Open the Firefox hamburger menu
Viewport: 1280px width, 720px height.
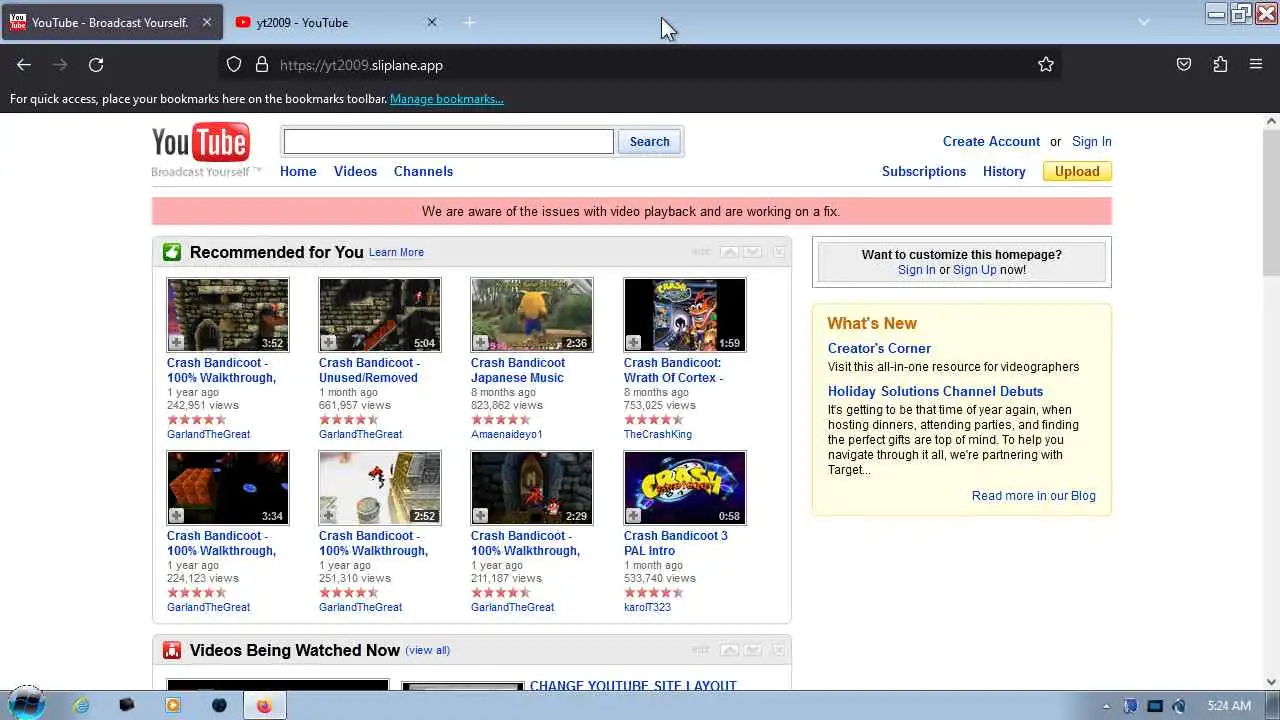point(1256,65)
